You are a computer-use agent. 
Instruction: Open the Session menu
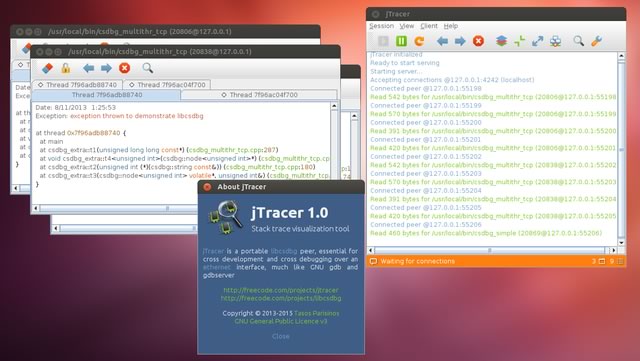(381, 26)
